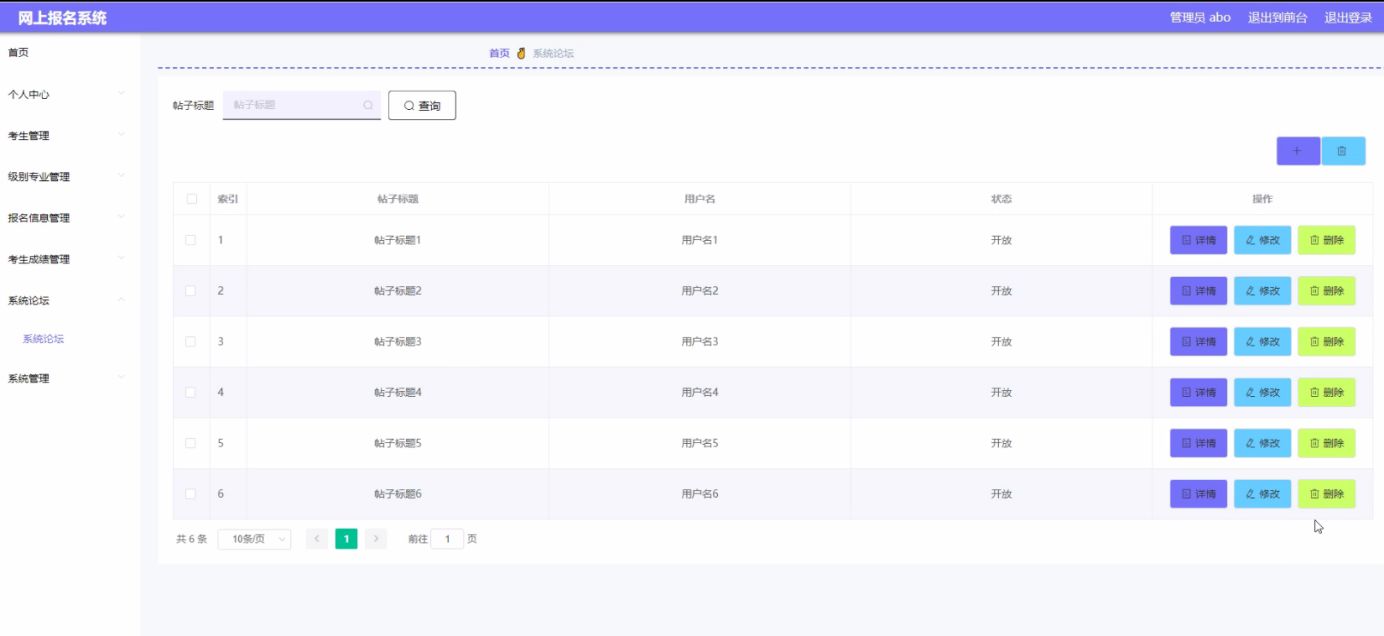Click the cell 帖子标题5
Image resolution: width=1384 pixels, height=636 pixels.
398,443
